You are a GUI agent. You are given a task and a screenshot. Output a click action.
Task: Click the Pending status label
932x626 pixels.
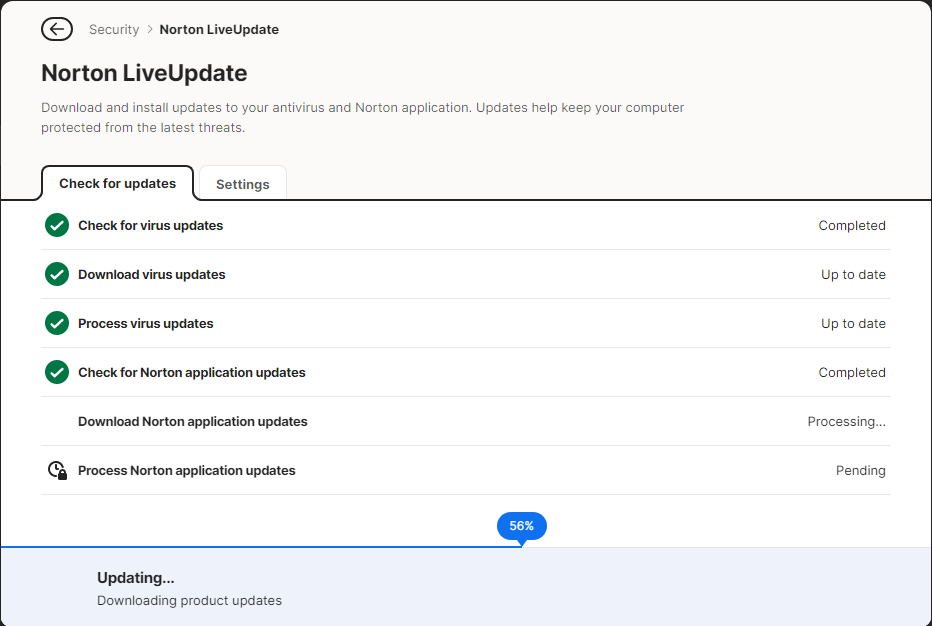coord(860,470)
